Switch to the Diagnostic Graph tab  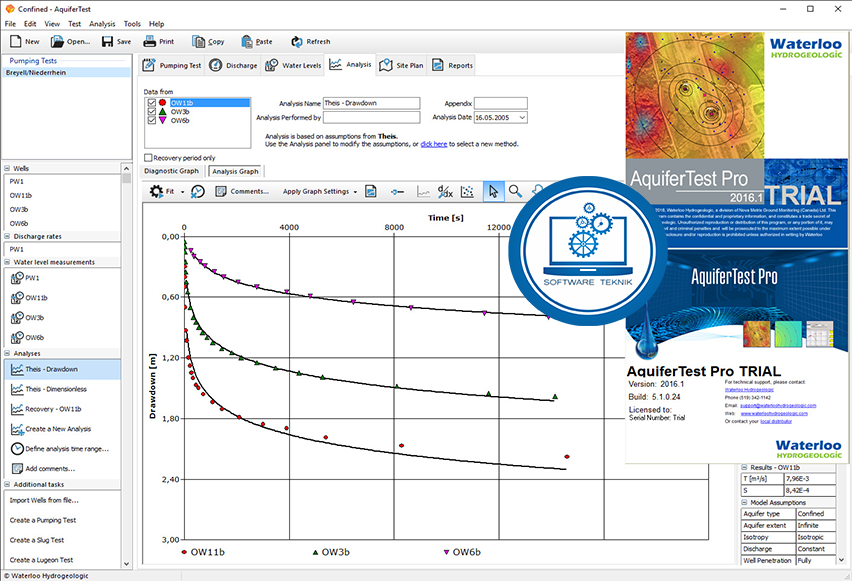172,171
